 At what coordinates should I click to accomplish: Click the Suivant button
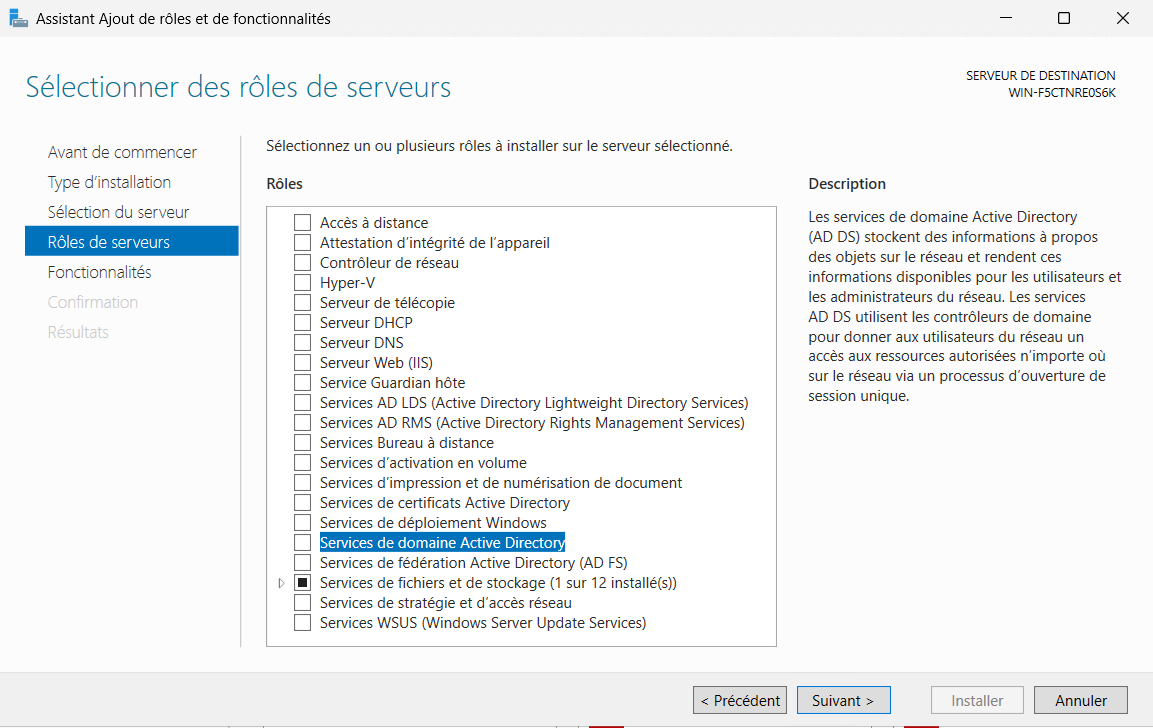tap(843, 700)
